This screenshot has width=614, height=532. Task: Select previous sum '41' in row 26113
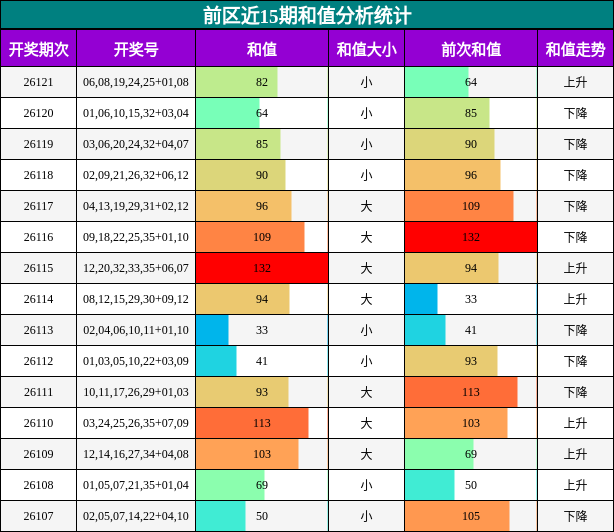471,330
